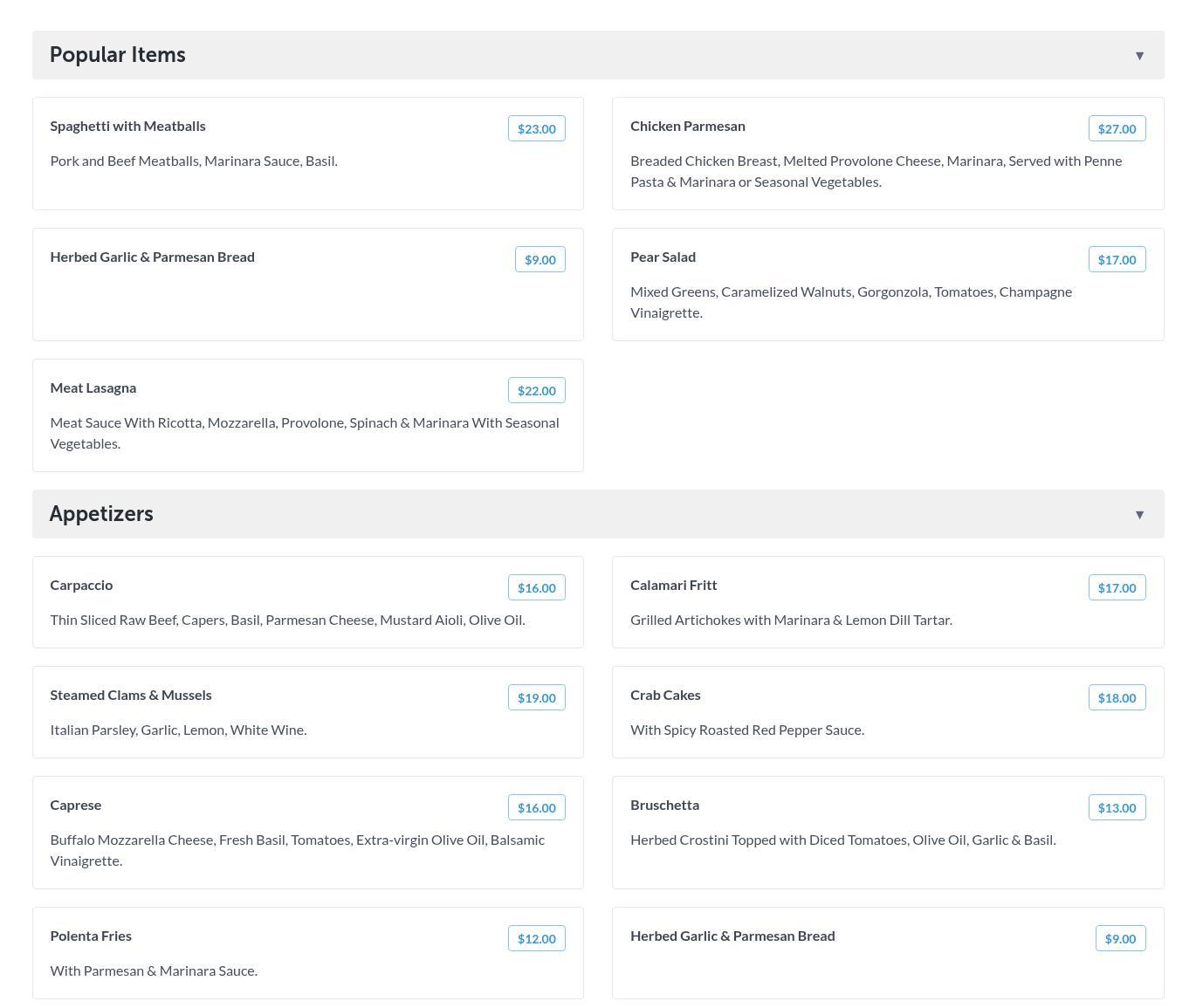The height and width of the screenshot is (1008, 1196).
Task: Click the Appetizers section heading text
Action: point(101,514)
